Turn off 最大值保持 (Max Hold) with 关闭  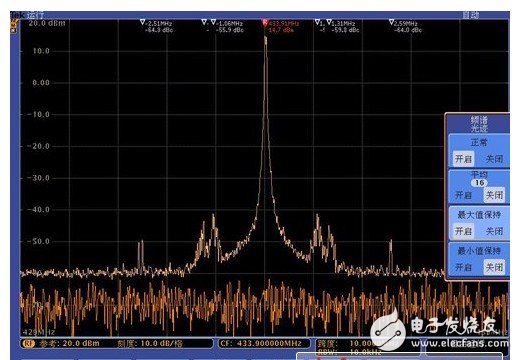(x=494, y=231)
